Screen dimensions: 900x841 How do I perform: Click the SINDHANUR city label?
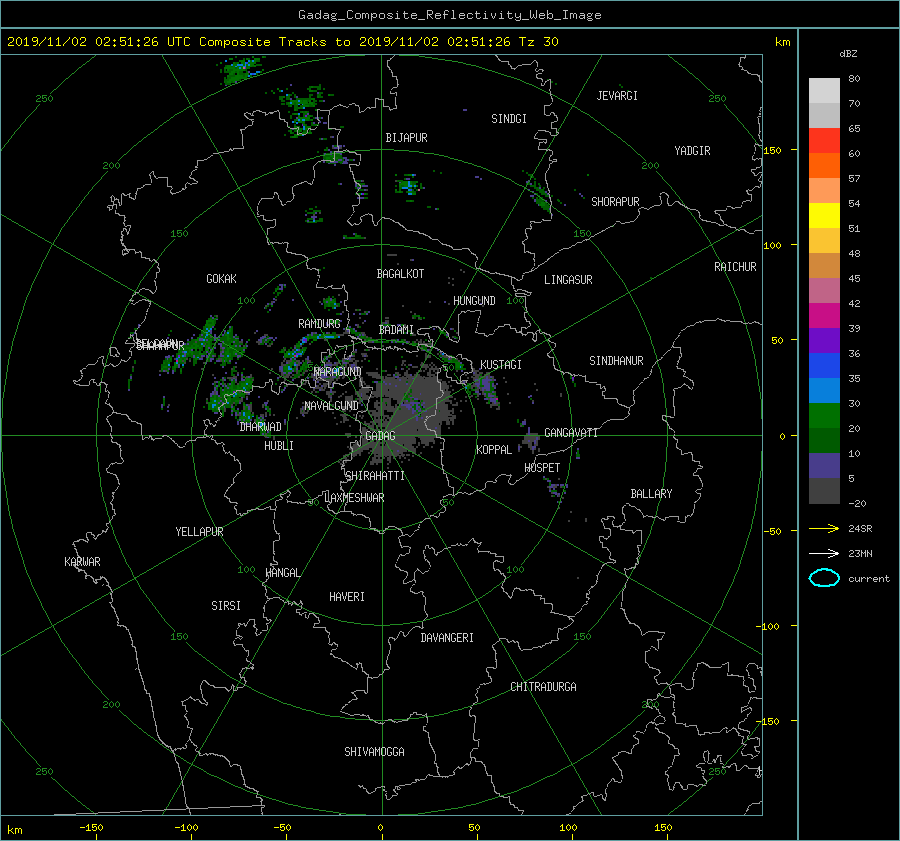[x=616, y=361]
